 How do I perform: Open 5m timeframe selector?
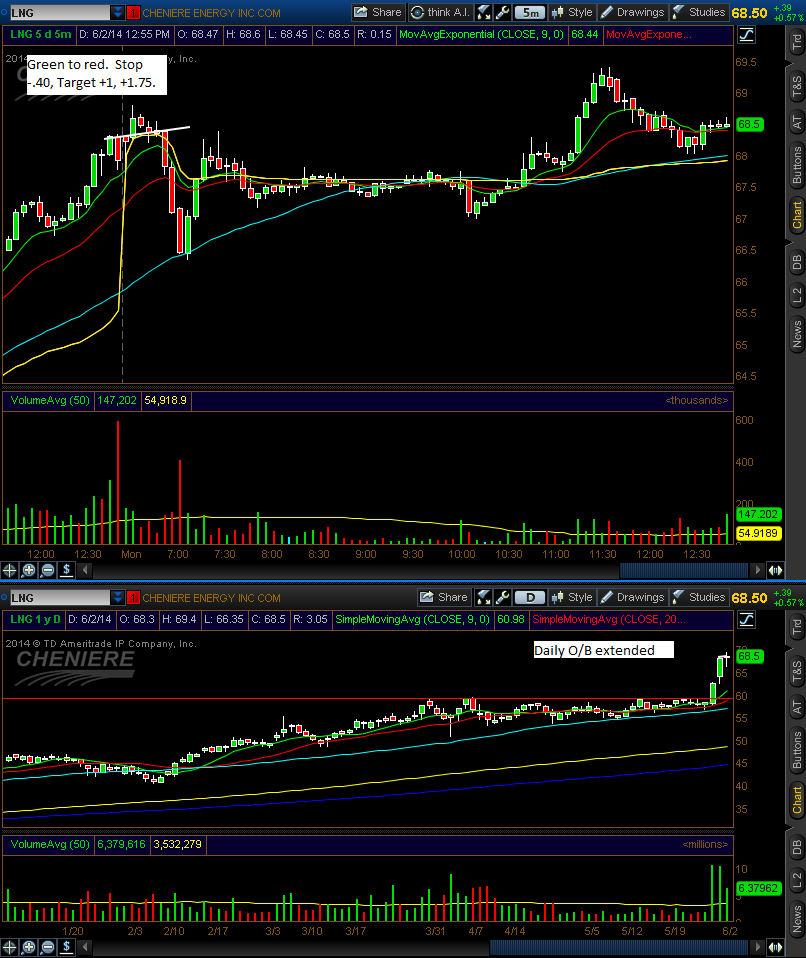pos(530,12)
